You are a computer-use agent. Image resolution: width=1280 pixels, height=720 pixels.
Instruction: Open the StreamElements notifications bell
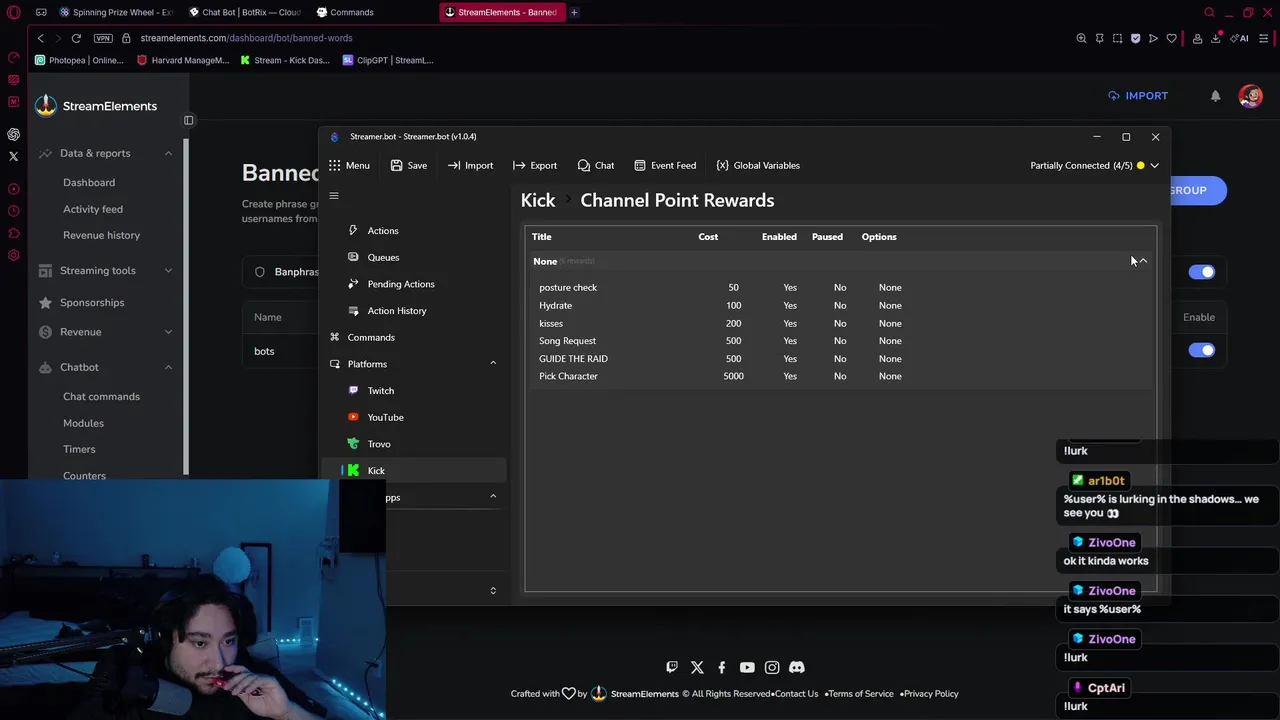[x=1215, y=96]
